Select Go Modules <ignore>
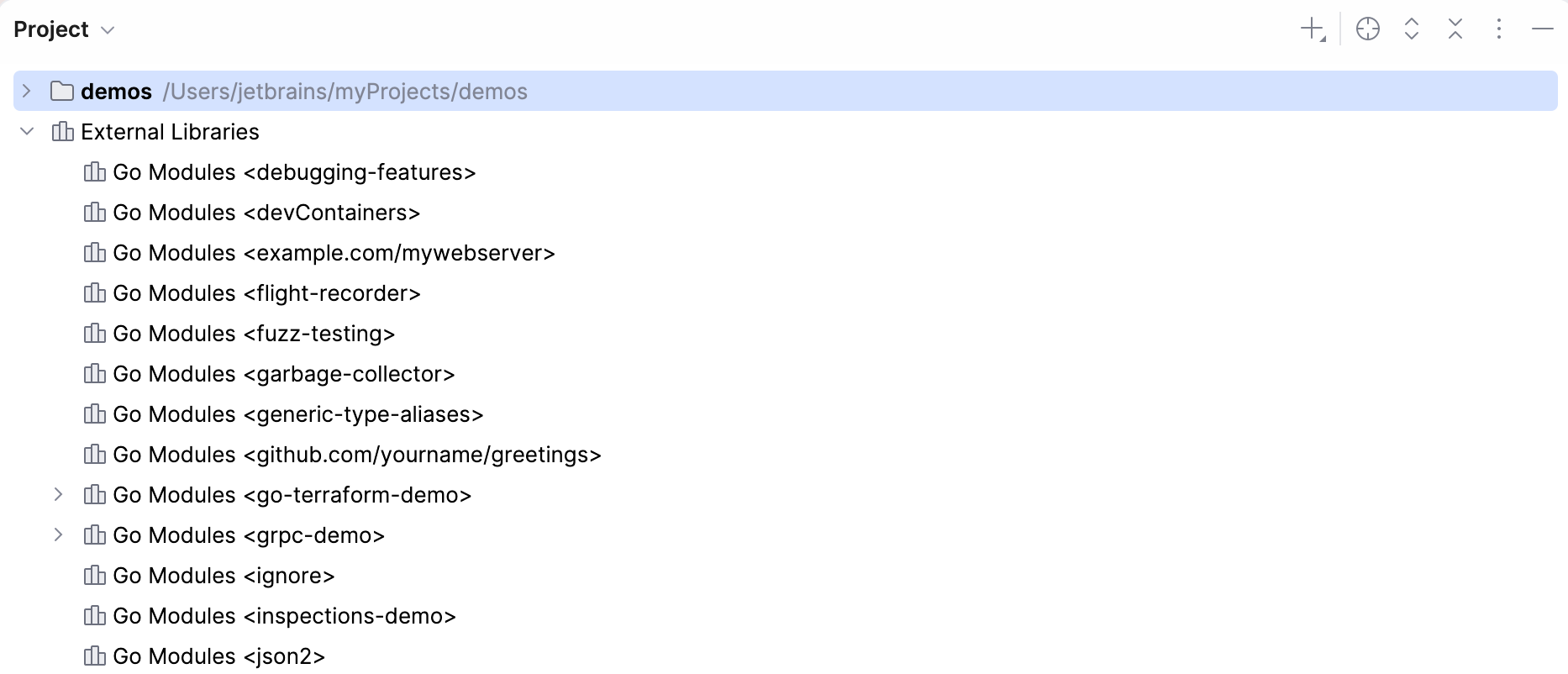1568x674 pixels. coord(224,576)
